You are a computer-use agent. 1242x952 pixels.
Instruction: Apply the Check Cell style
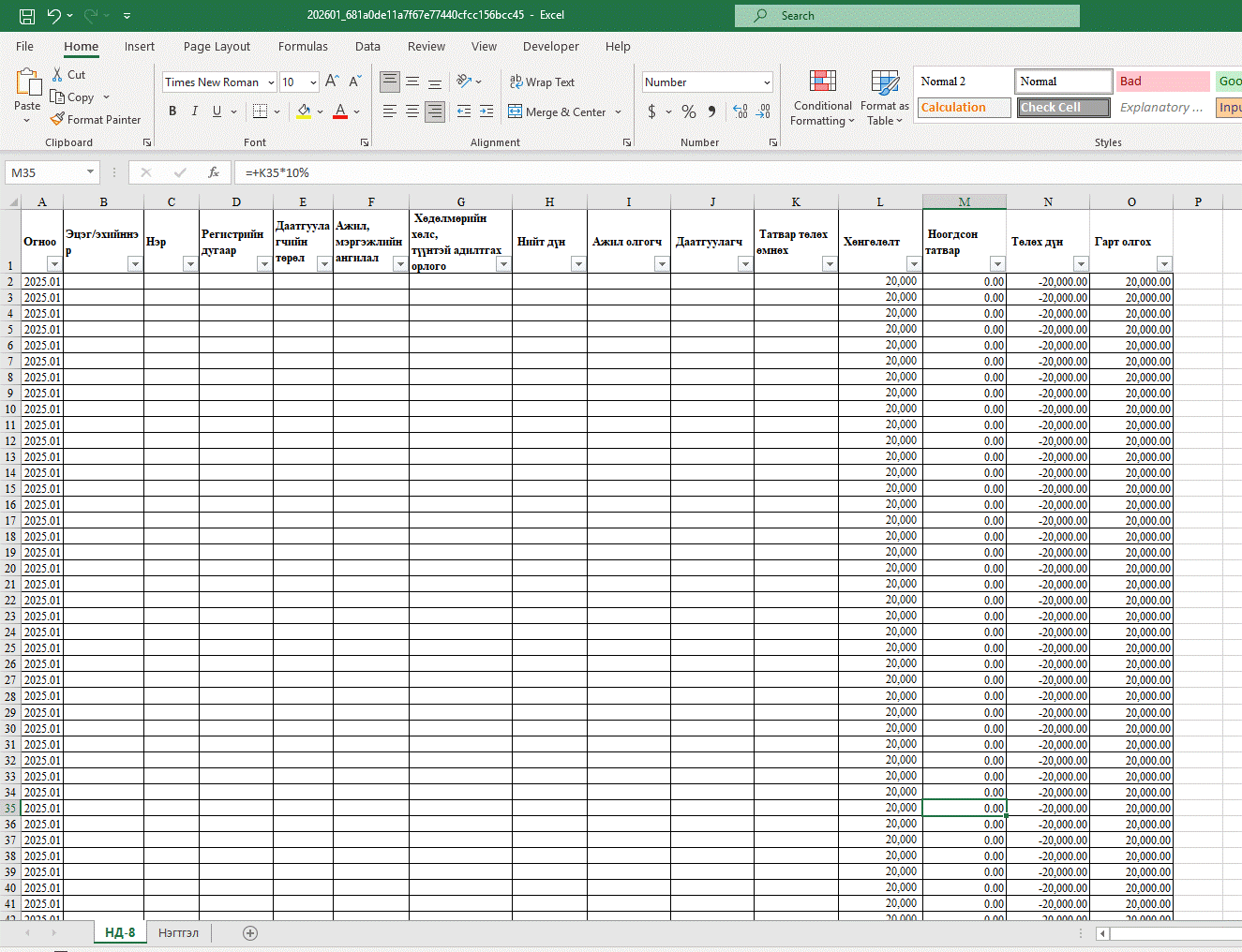pyautogui.click(x=1064, y=108)
